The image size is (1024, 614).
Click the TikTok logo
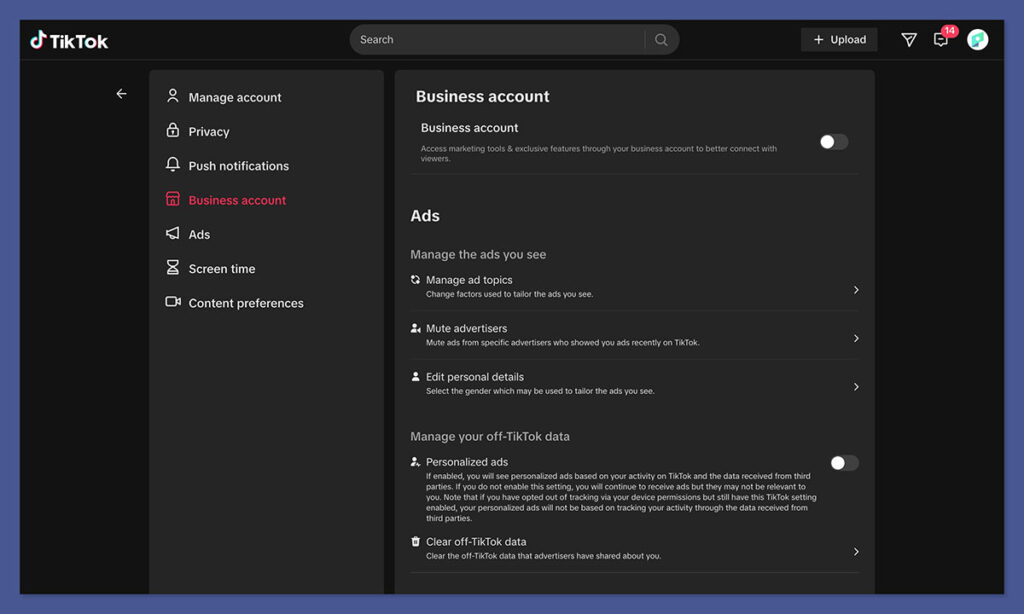[69, 40]
